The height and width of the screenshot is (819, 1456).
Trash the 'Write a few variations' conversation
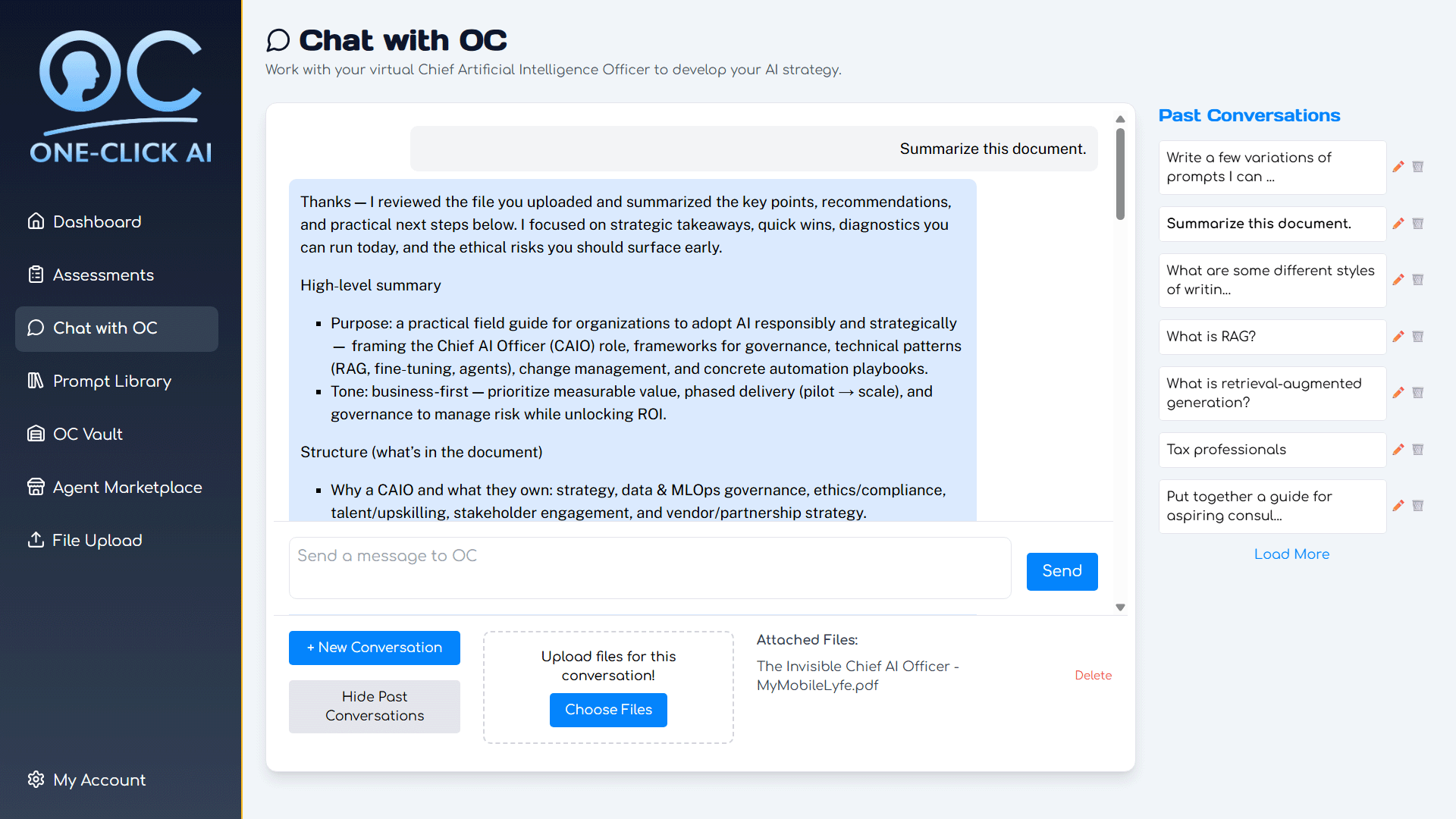coord(1417,167)
